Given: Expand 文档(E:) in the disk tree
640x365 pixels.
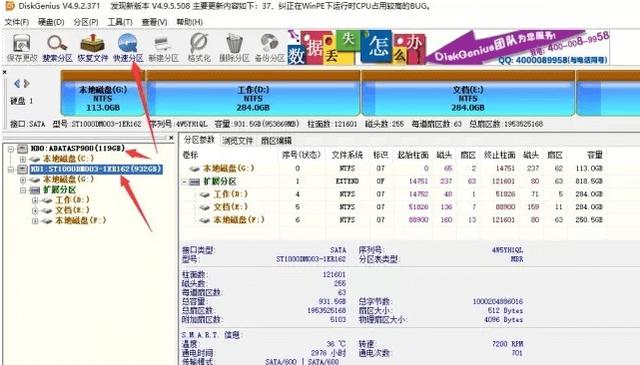Looking at the screenshot, I should pos(35,211).
